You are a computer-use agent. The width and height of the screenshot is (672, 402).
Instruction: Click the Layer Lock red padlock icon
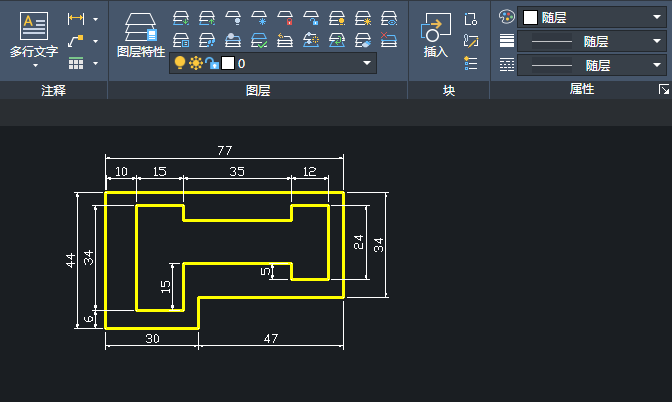285,18
